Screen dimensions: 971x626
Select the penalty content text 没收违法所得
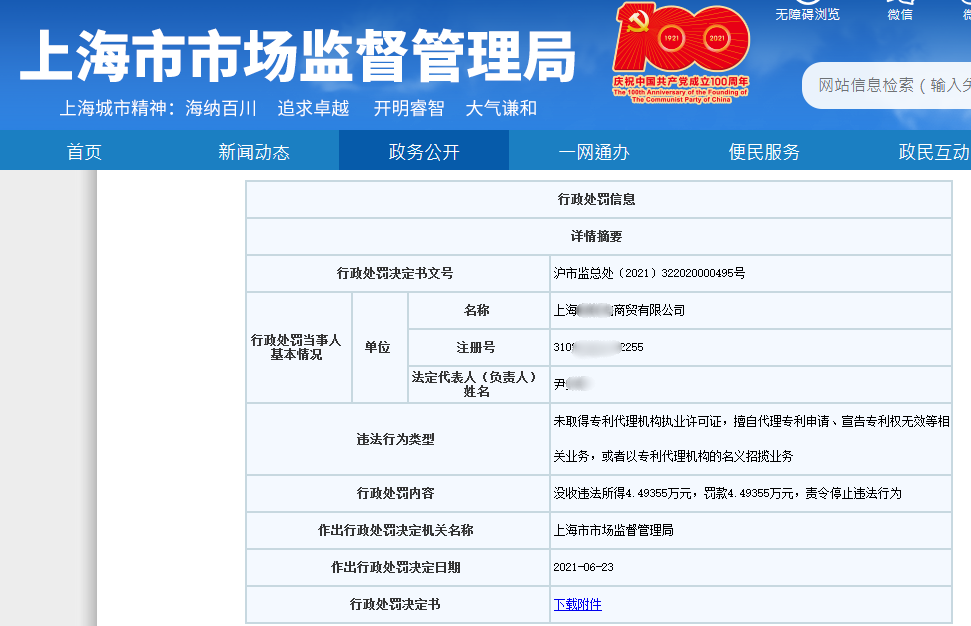click(727, 493)
